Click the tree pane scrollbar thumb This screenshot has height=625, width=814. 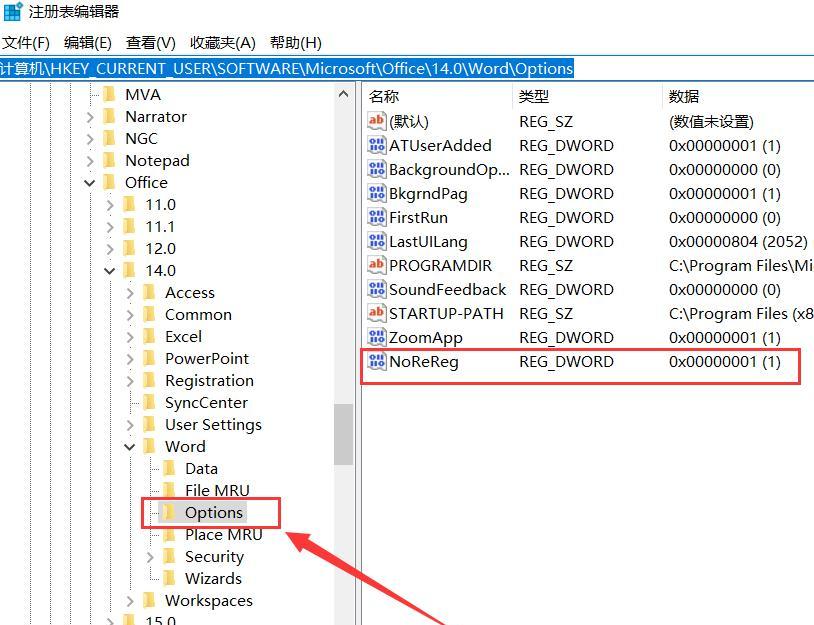pyautogui.click(x=343, y=434)
